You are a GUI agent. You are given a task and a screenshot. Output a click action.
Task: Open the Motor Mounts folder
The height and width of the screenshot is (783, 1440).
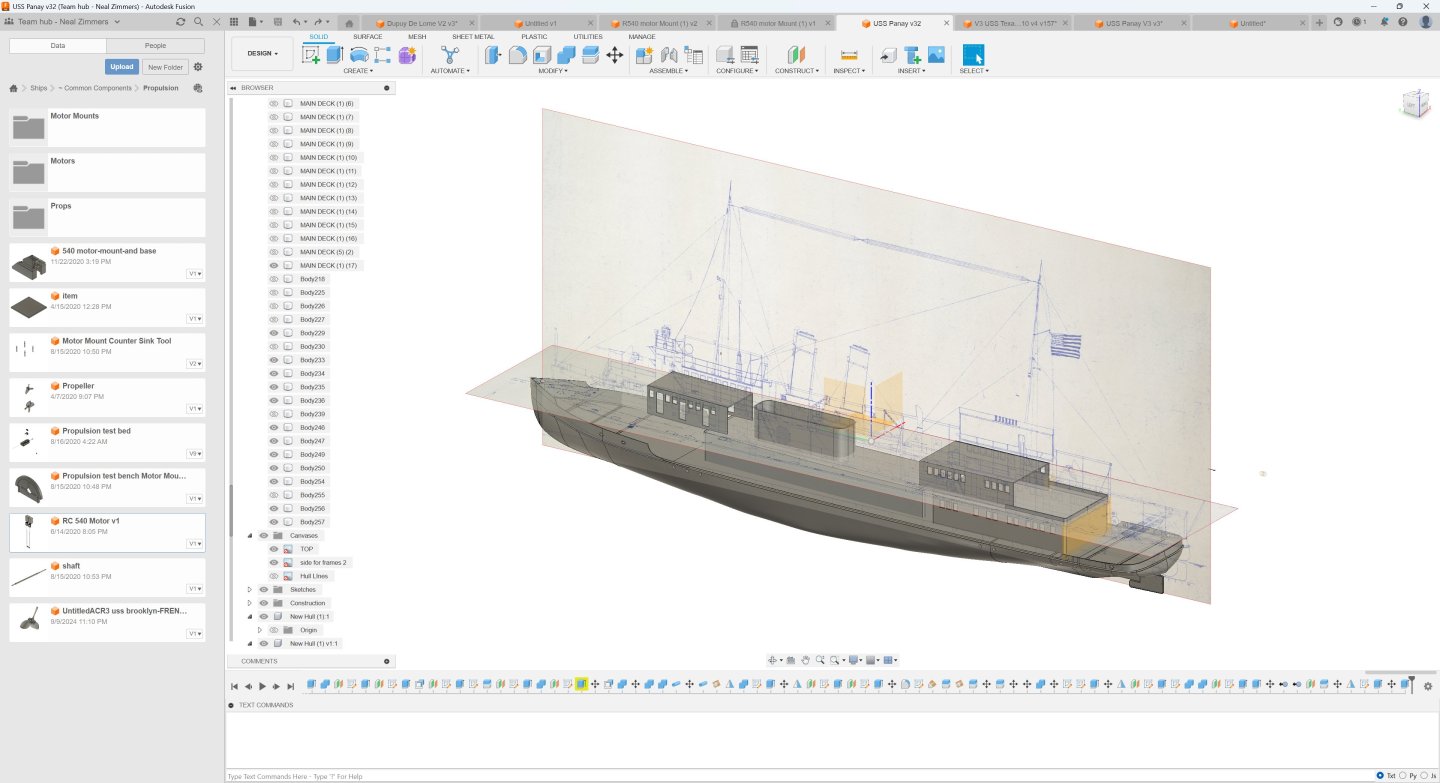click(107, 127)
